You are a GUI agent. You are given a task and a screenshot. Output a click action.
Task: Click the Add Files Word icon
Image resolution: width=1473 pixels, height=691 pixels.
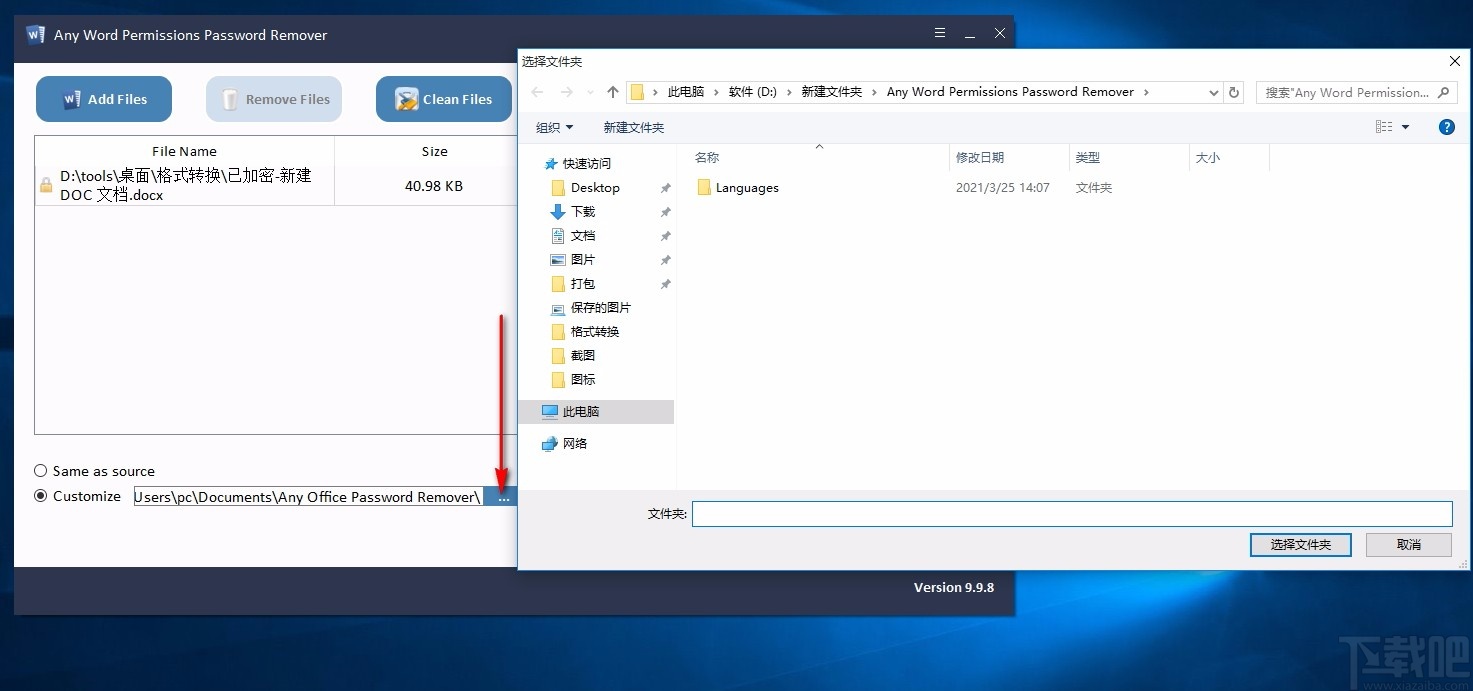71,98
